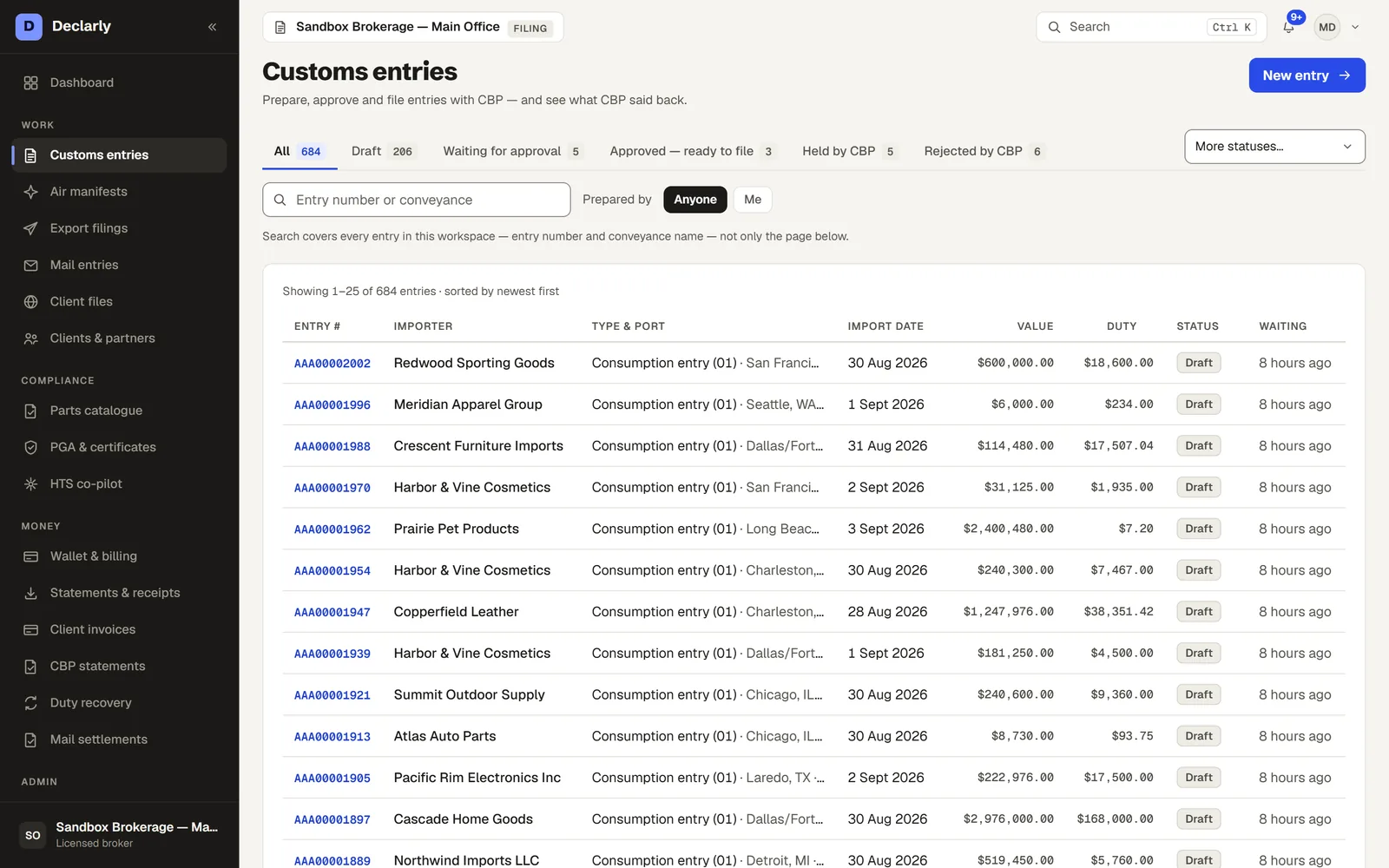Open entry AAA00001962
The image size is (1389, 868).
tap(332, 529)
